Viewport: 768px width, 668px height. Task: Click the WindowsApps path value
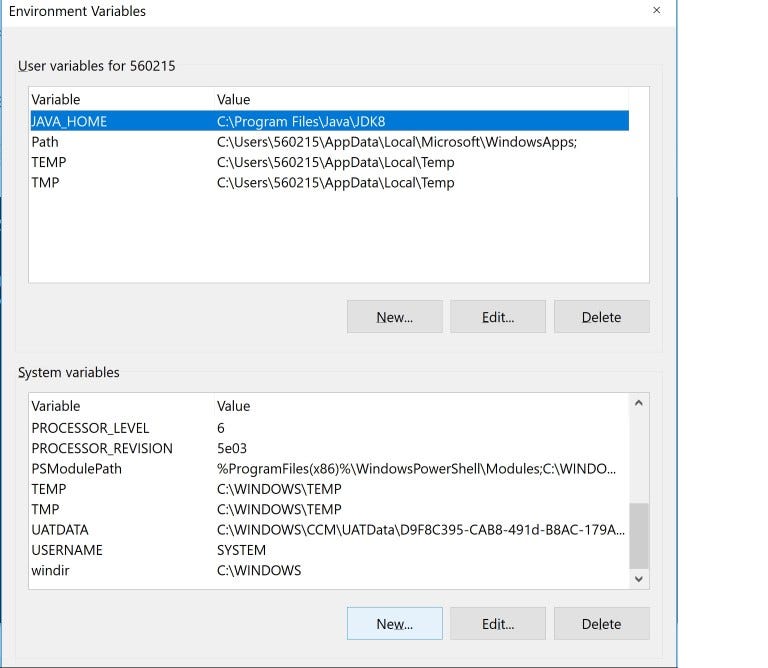(397, 142)
